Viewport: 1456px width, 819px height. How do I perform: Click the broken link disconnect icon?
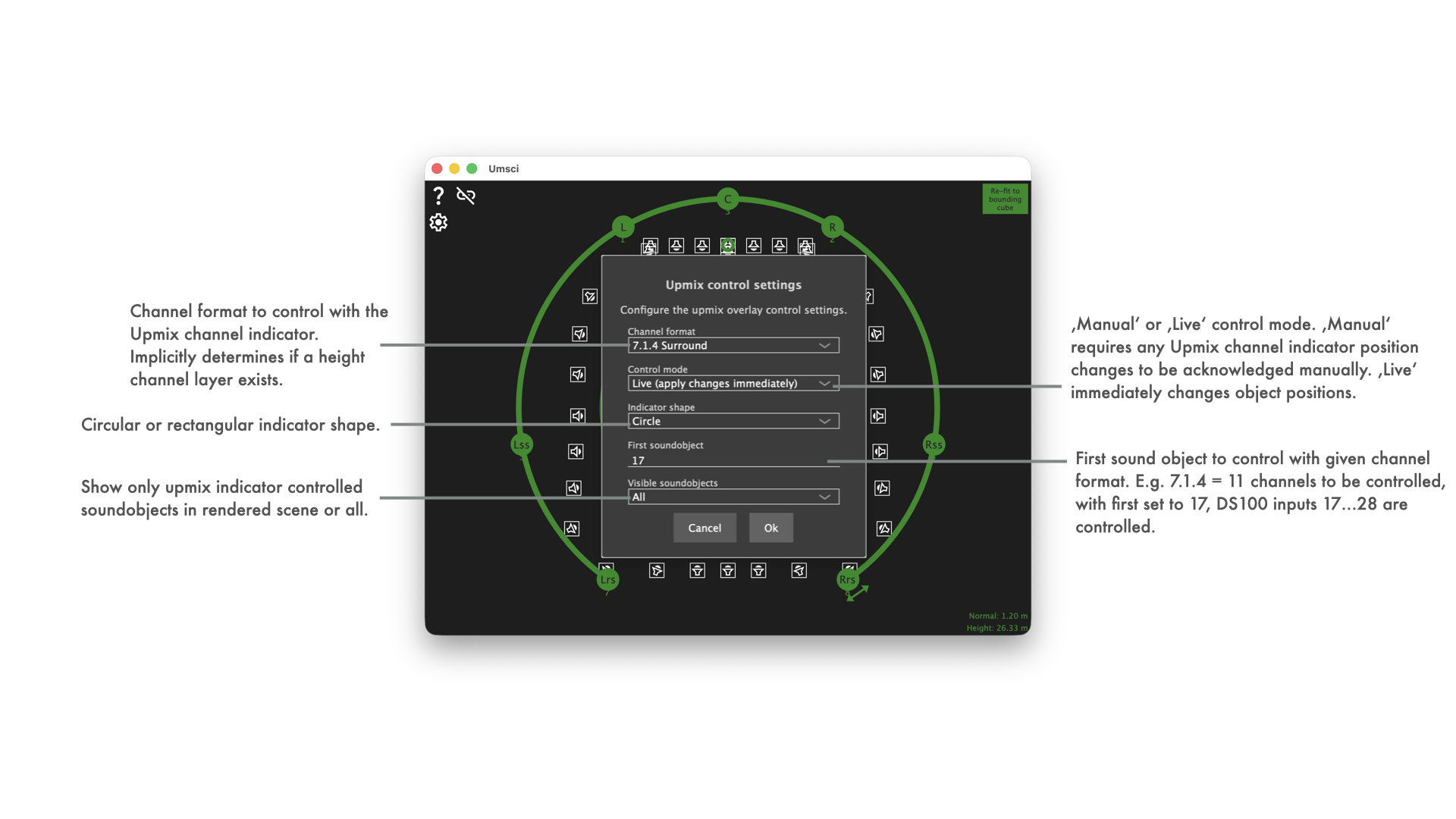(466, 196)
